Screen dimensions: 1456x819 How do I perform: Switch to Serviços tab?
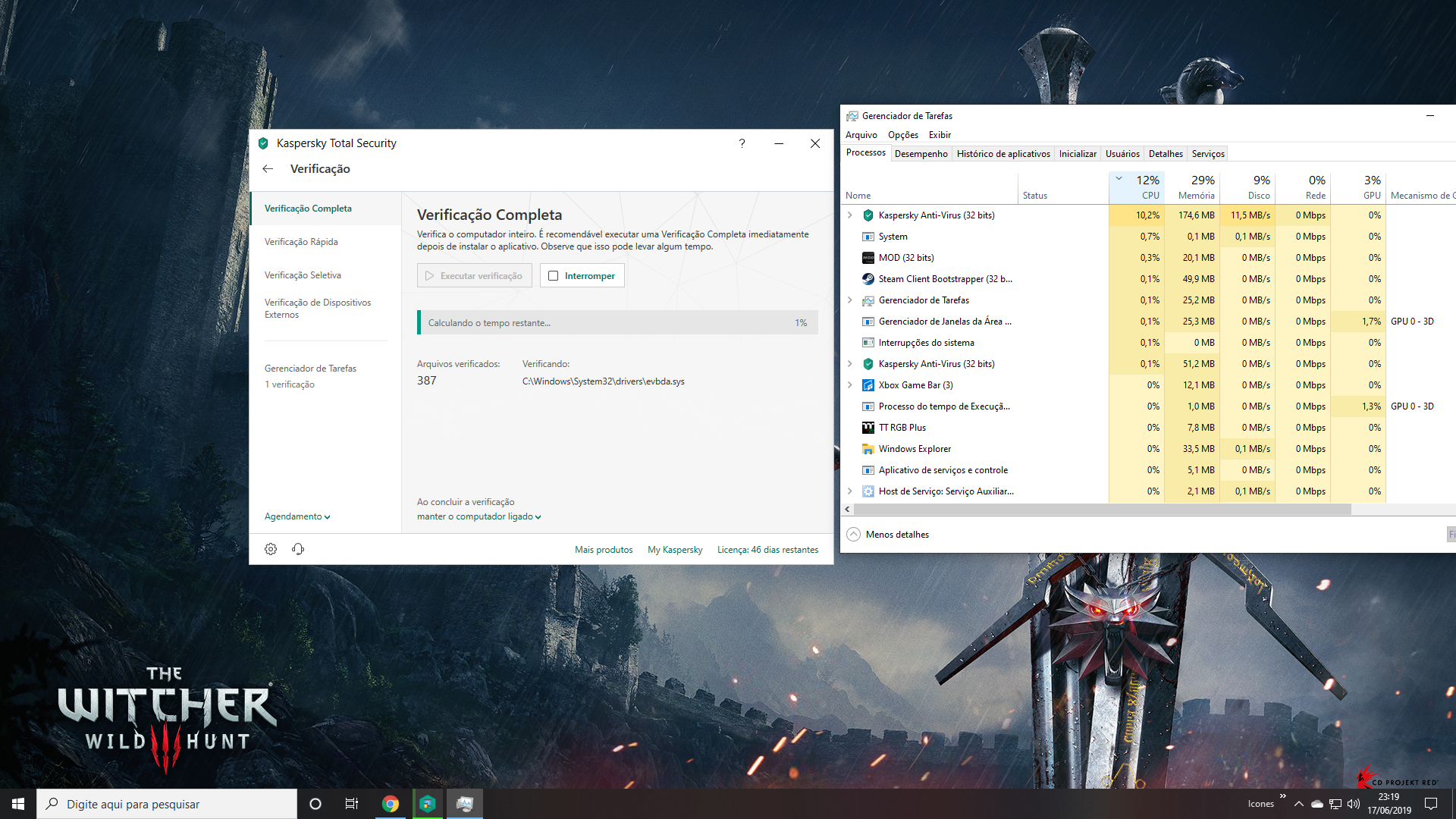coord(1208,154)
